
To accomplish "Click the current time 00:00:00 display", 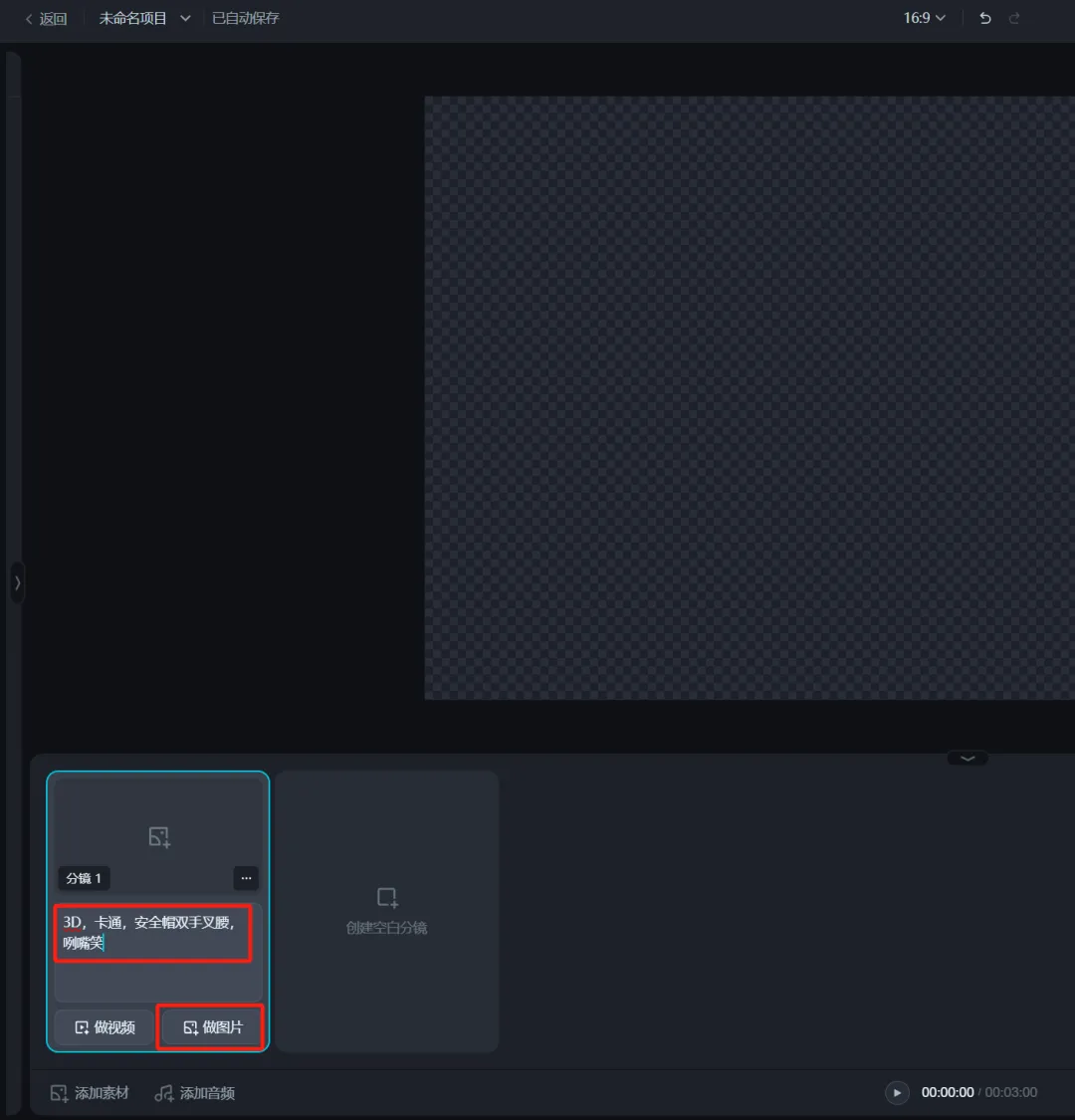I will coord(947,1092).
